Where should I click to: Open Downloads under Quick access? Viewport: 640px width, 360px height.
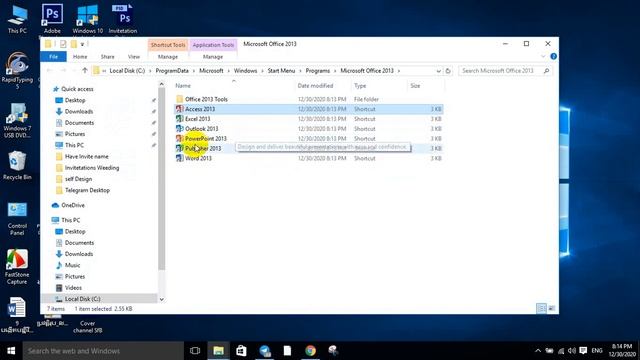click(79, 111)
